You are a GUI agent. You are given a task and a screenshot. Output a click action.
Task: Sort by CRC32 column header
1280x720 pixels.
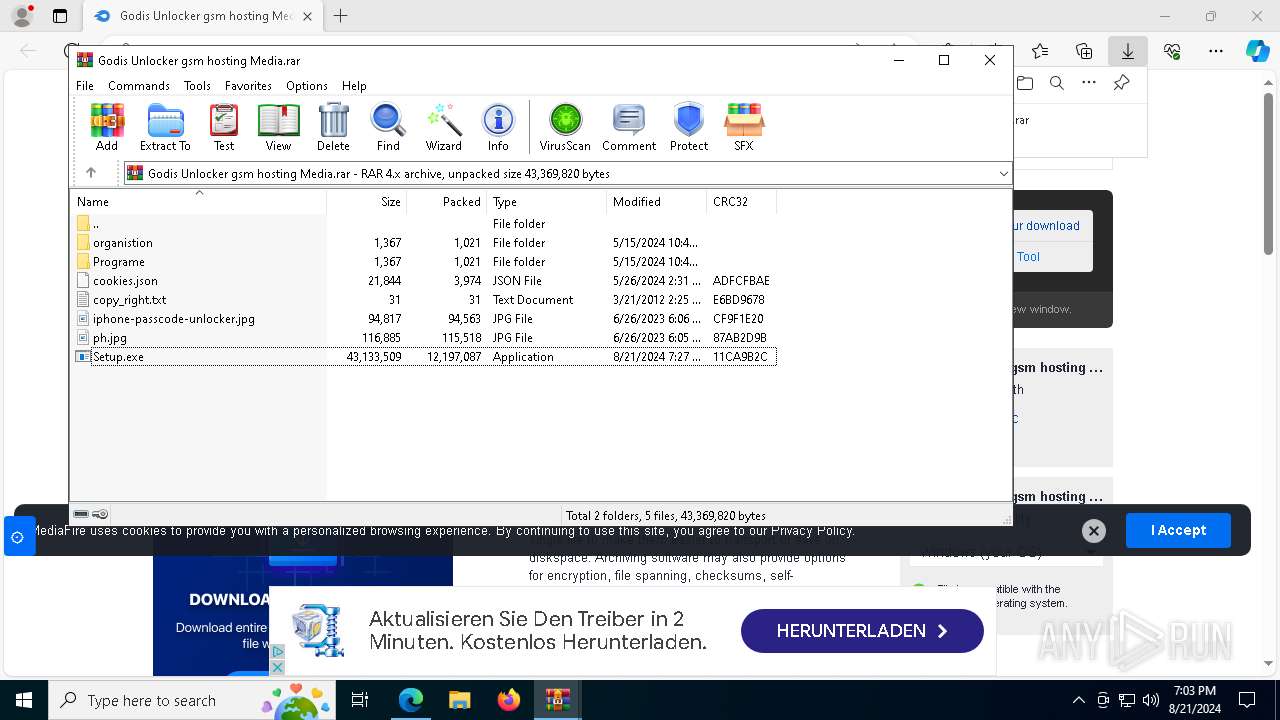742,202
